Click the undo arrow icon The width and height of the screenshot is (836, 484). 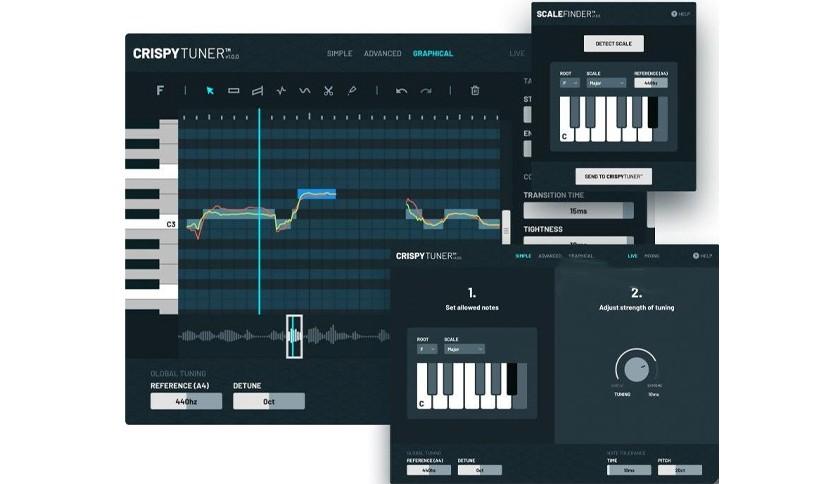[401, 91]
